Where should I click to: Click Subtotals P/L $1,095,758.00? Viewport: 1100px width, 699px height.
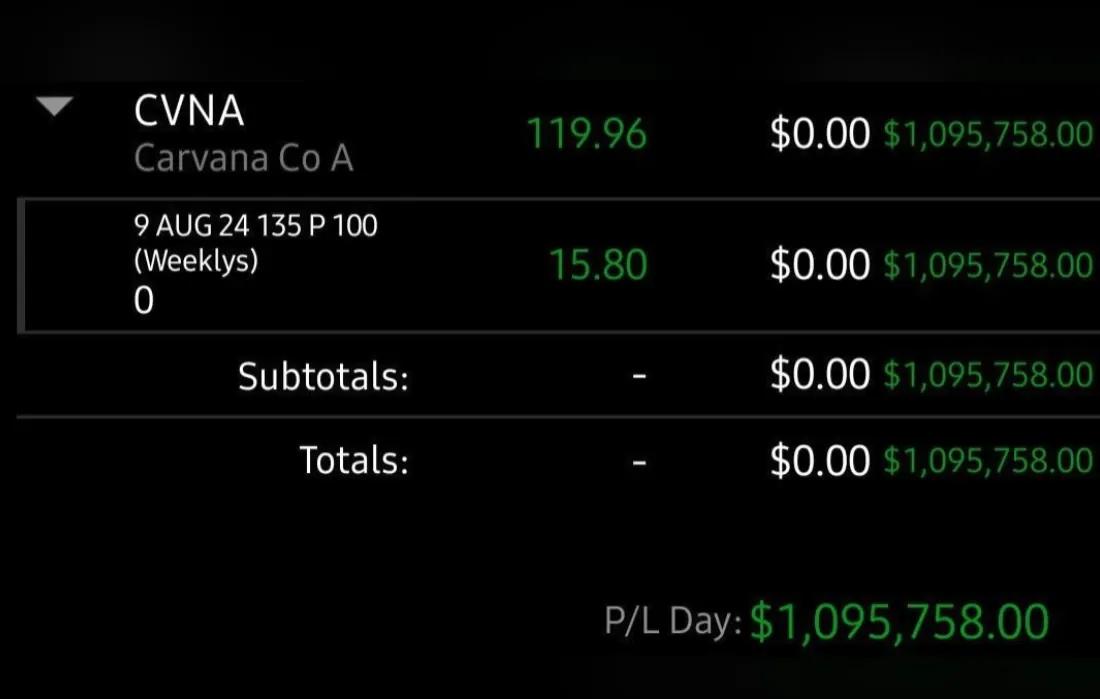click(x=988, y=375)
